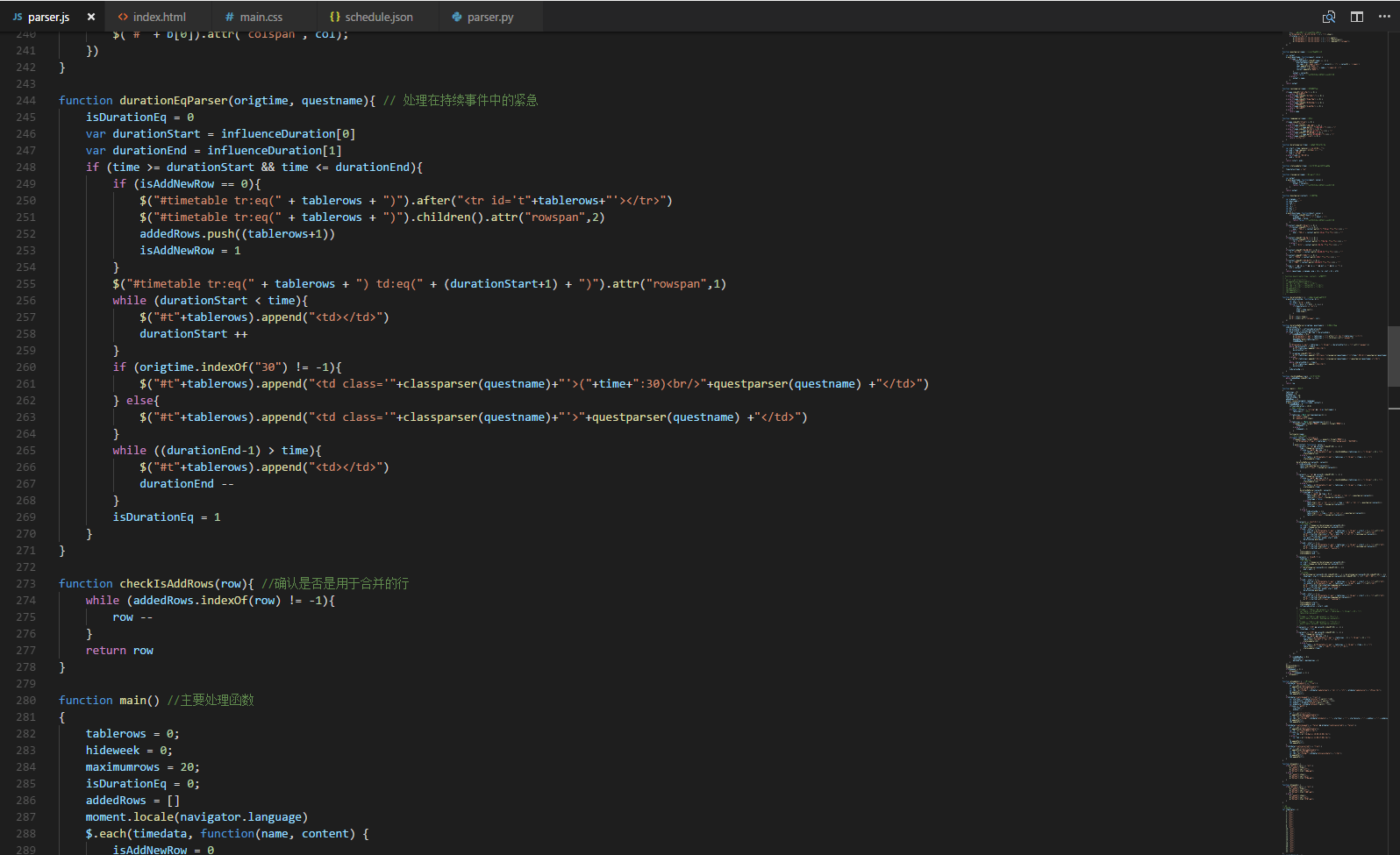Switch to the schedule.json tab
The height and width of the screenshot is (855, 1400).
coord(378,17)
